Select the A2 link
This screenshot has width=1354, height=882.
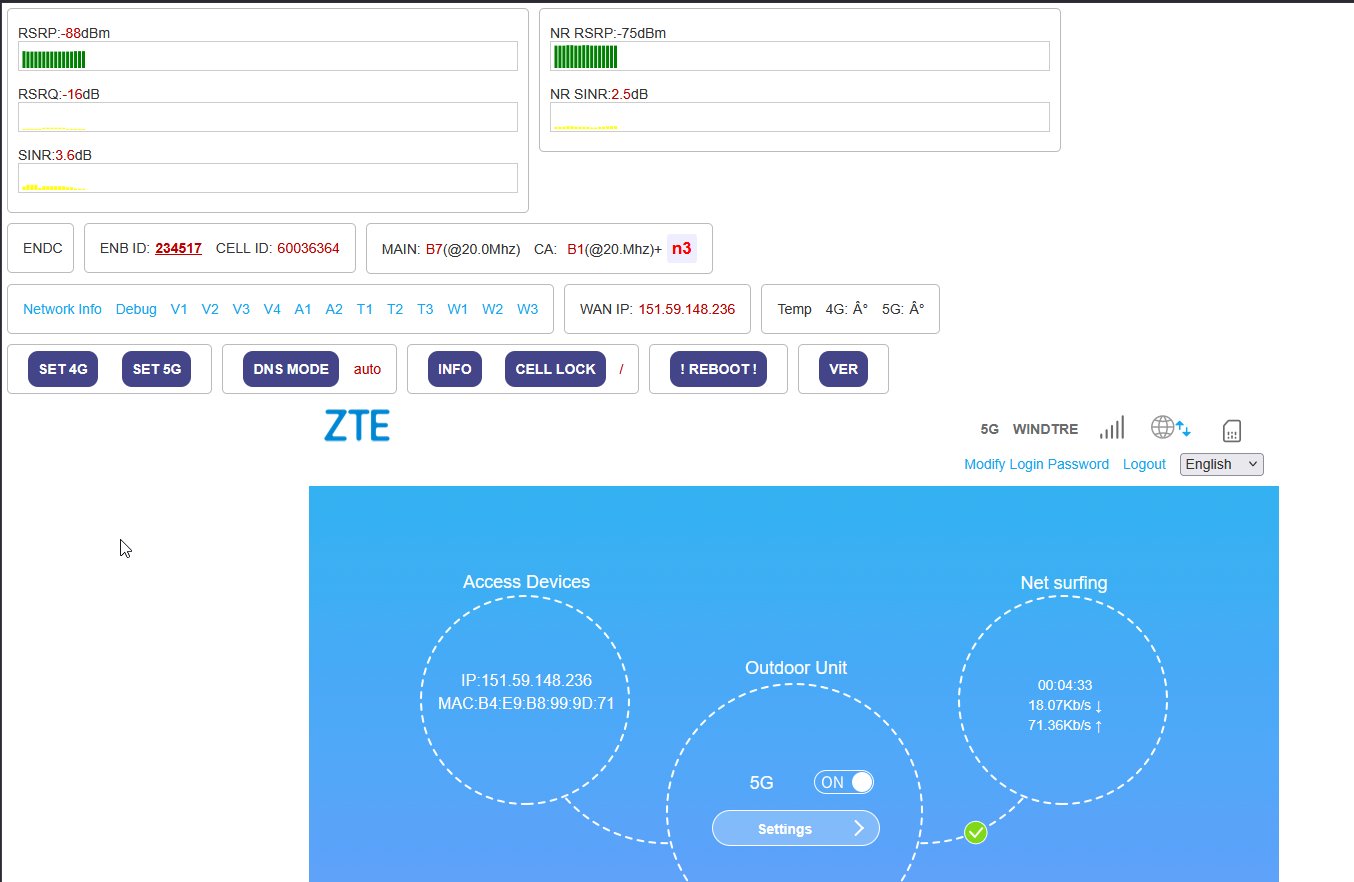334,309
